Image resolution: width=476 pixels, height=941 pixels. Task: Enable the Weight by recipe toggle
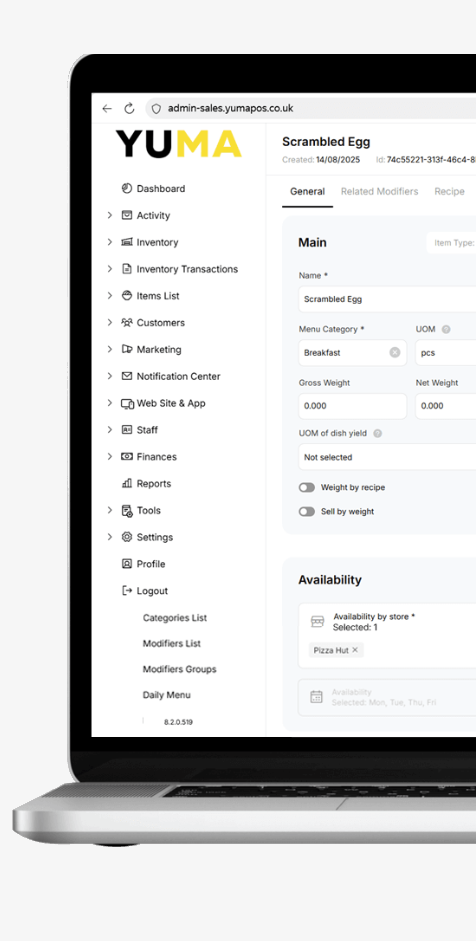[307, 487]
